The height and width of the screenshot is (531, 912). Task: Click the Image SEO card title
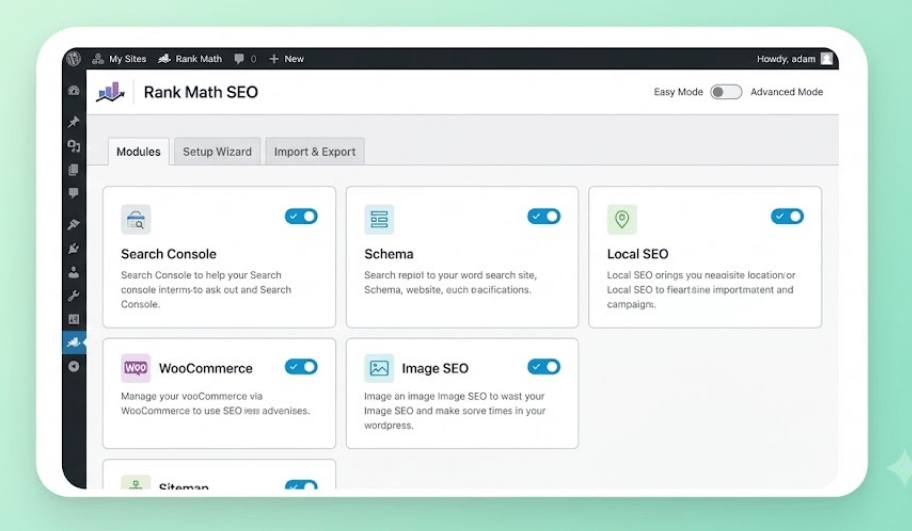point(435,368)
